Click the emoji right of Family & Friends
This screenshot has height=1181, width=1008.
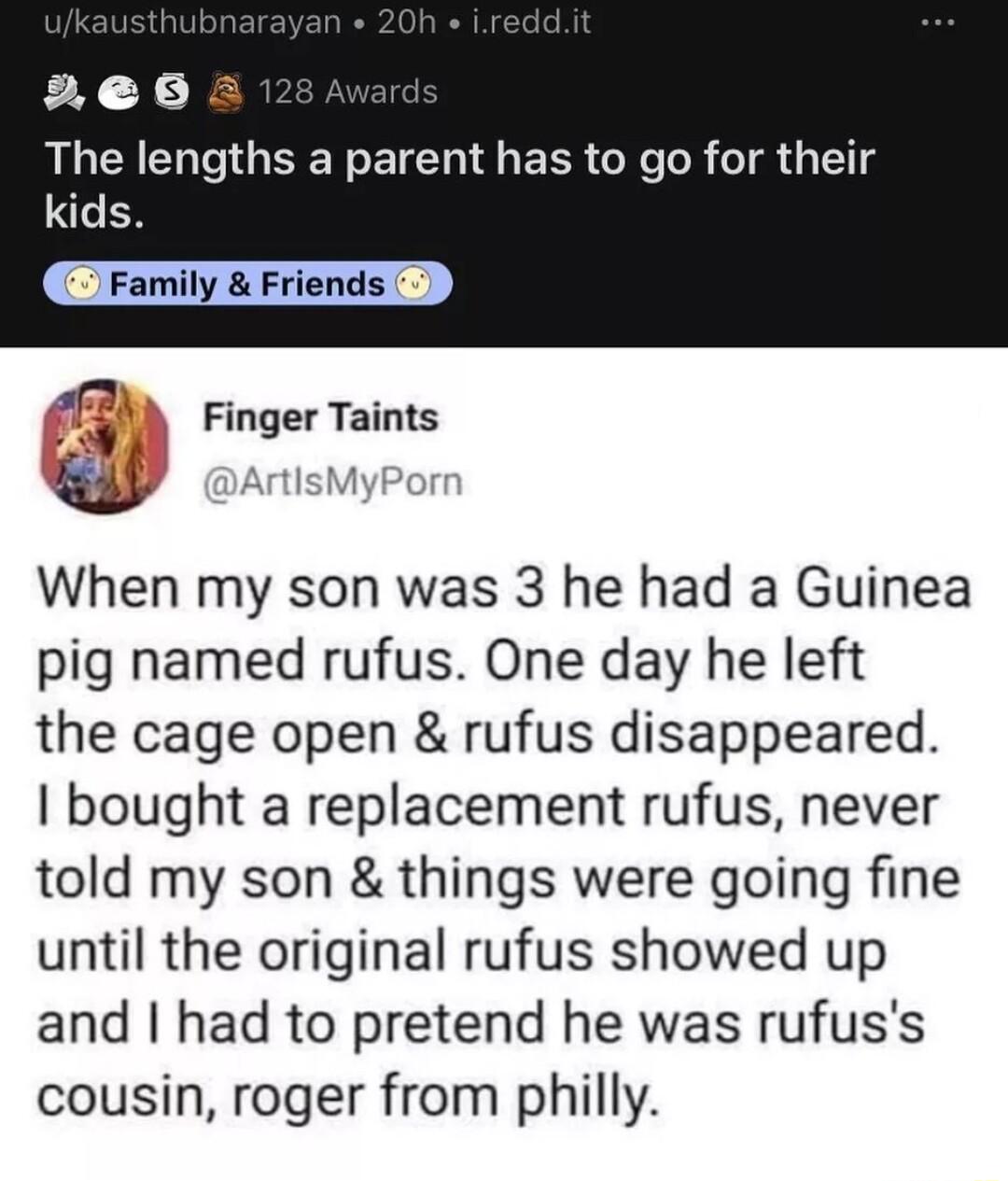(x=416, y=283)
